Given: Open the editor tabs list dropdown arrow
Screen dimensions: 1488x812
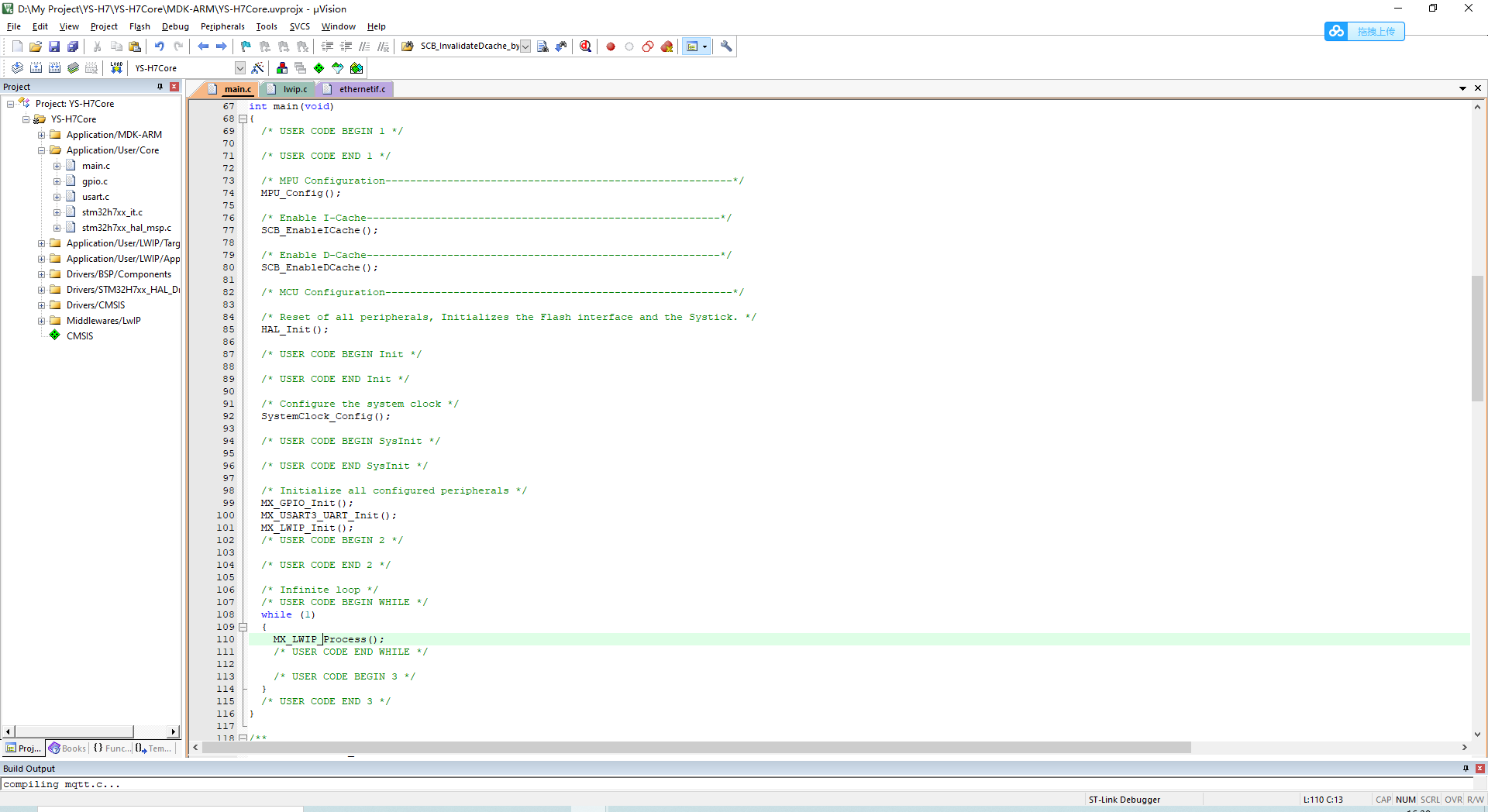Looking at the screenshot, I should click(x=1462, y=88).
